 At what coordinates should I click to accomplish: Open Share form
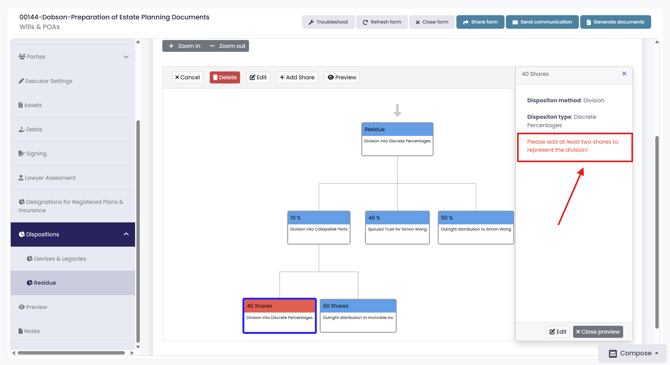coord(480,22)
